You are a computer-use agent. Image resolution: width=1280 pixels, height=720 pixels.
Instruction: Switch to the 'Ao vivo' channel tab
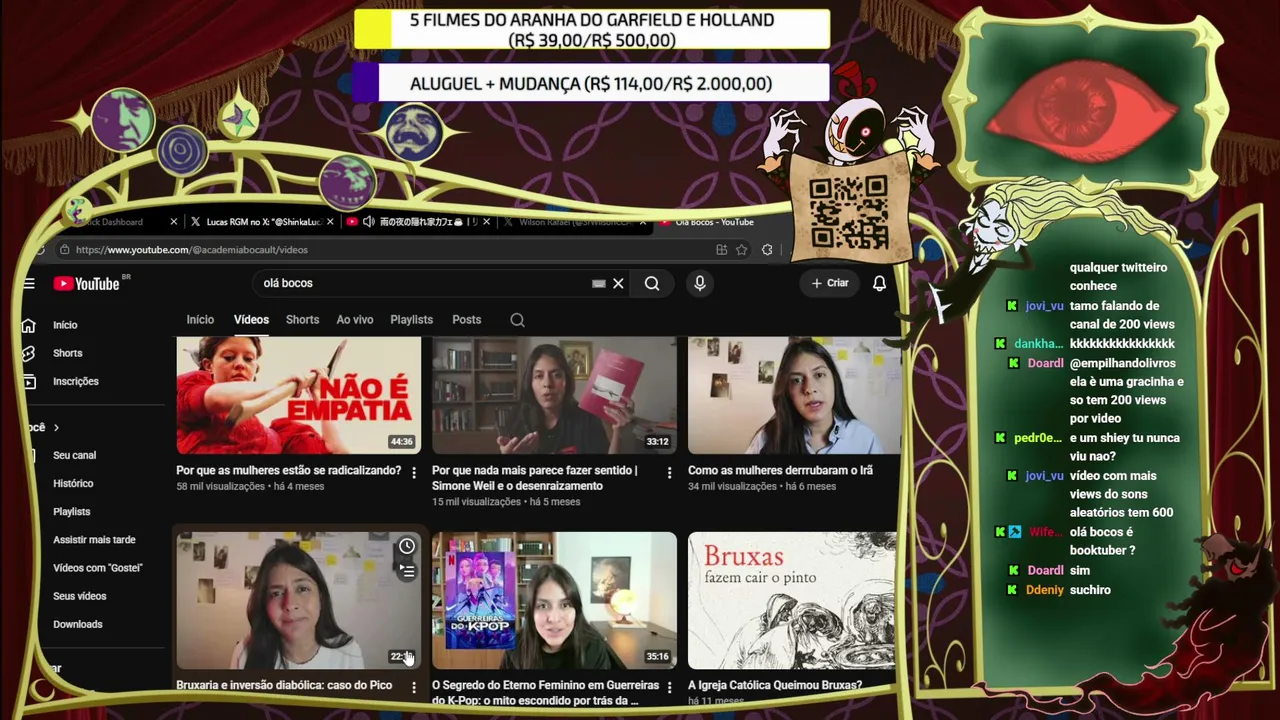tap(355, 320)
